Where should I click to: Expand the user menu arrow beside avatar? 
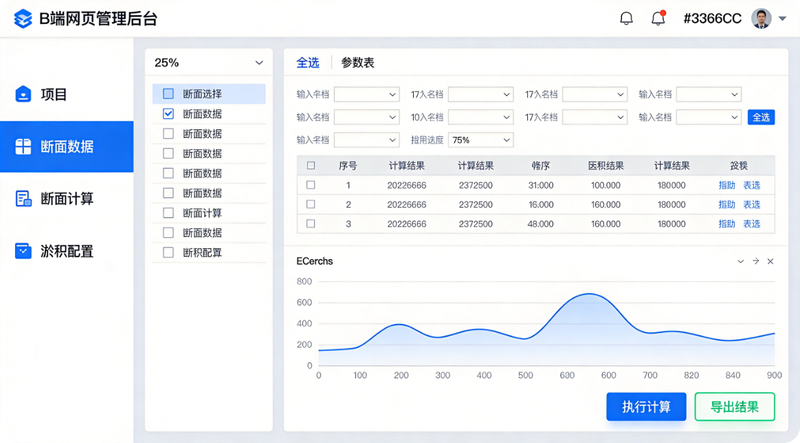pyautogui.click(x=782, y=19)
